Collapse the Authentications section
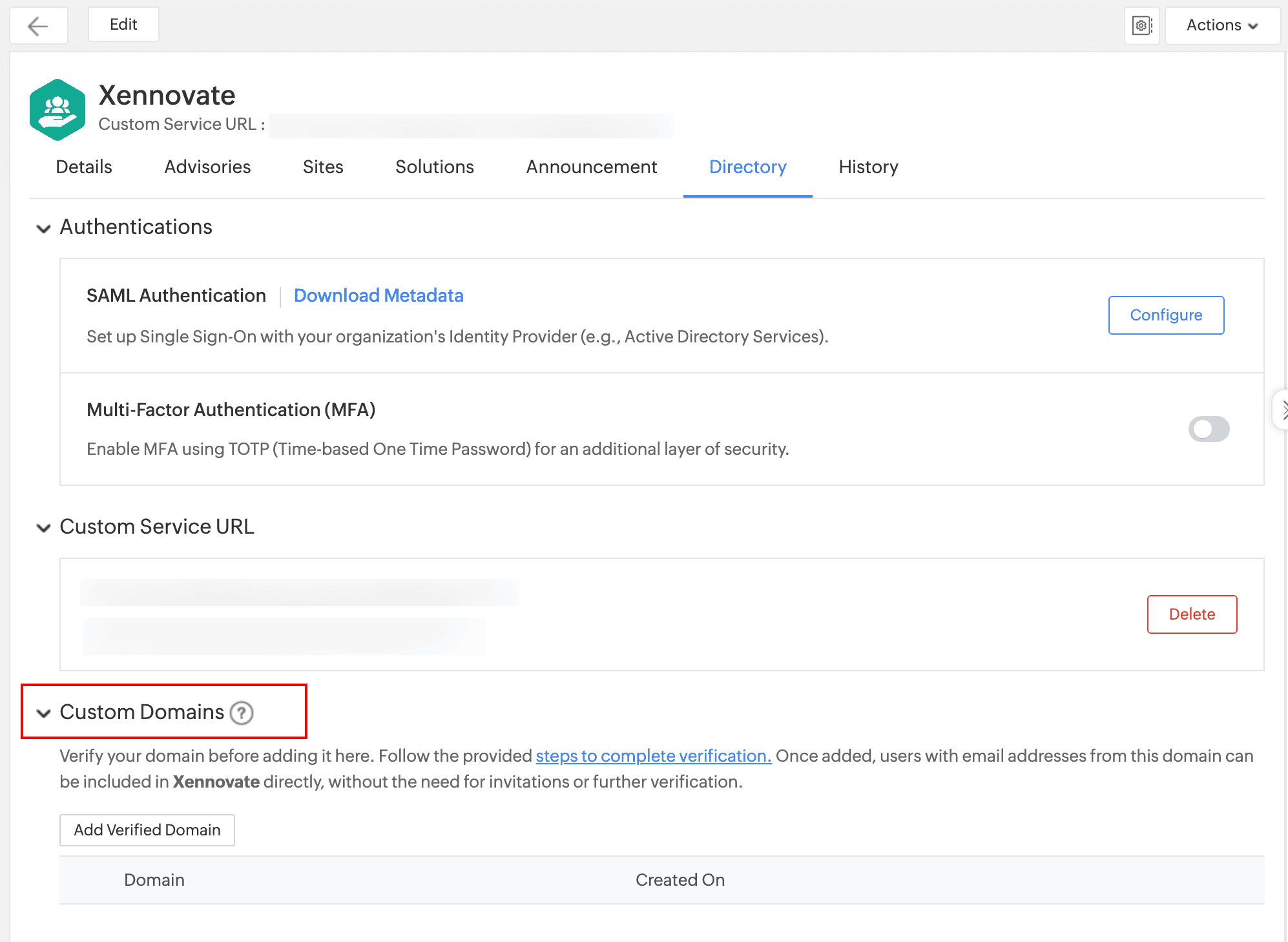Screen dimensions: 1288x942 [44, 228]
